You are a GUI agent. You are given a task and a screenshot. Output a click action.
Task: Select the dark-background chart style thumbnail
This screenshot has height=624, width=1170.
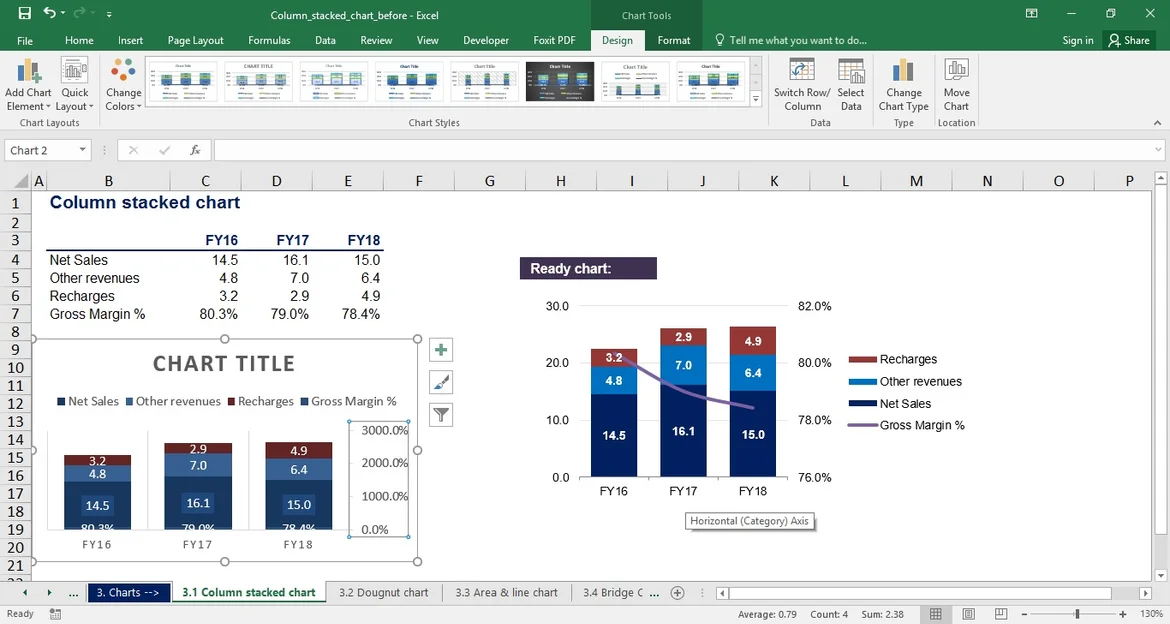coord(560,81)
